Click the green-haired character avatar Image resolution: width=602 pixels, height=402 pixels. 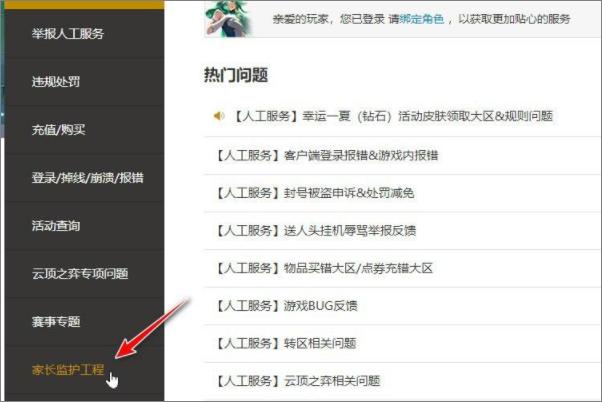point(228,18)
